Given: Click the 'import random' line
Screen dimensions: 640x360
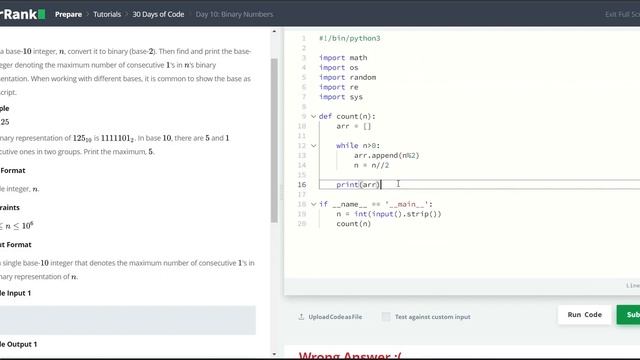Looking at the screenshot, I should [x=347, y=77].
